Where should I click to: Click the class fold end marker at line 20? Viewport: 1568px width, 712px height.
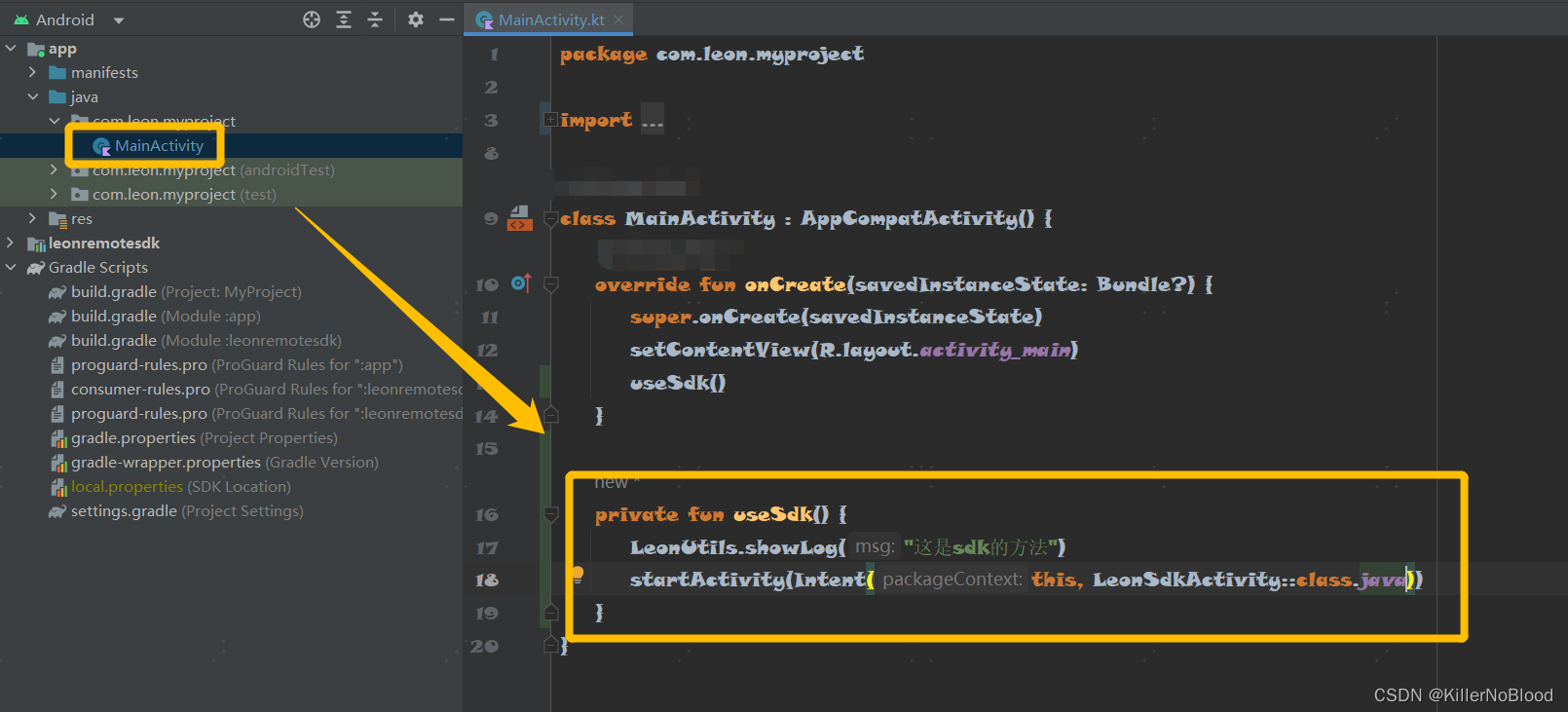(x=550, y=645)
